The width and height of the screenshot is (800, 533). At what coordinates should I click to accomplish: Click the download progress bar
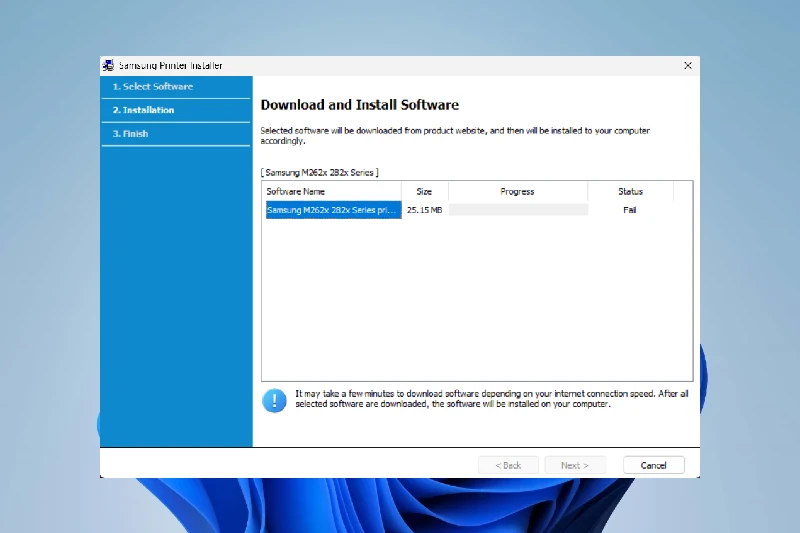pos(517,210)
